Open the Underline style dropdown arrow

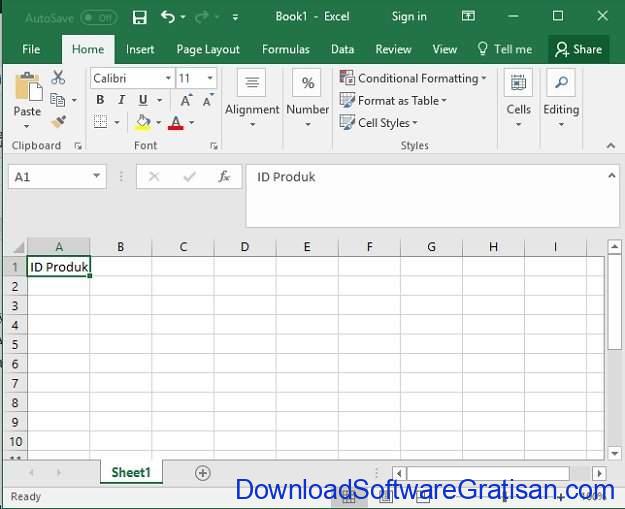(x=159, y=100)
